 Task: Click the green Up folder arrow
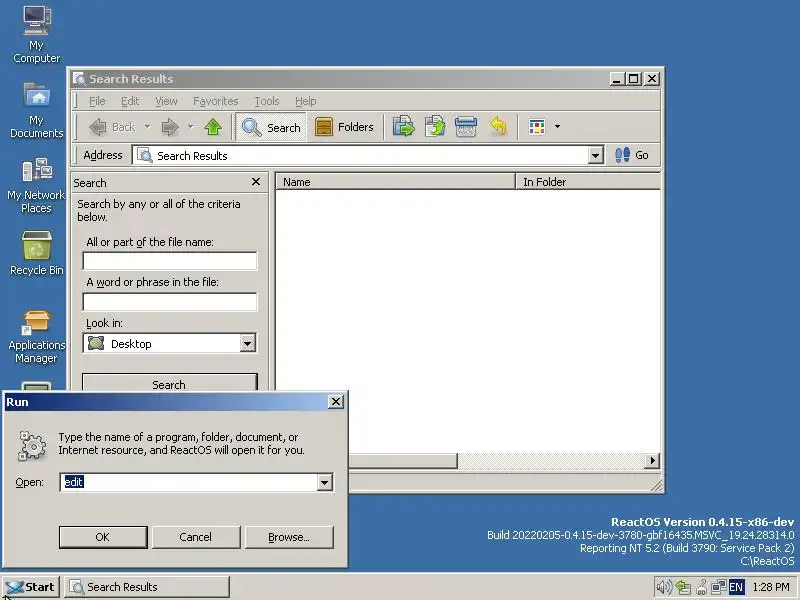(x=213, y=127)
